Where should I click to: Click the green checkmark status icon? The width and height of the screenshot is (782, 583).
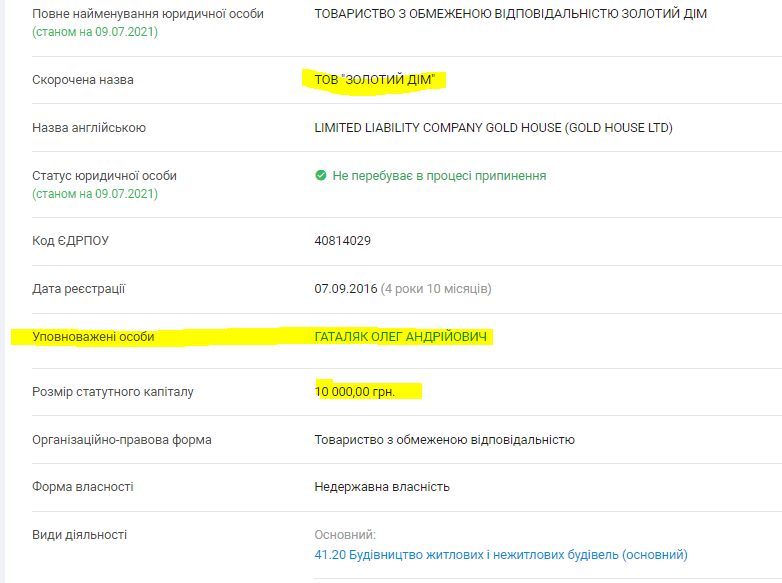coord(321,175)
